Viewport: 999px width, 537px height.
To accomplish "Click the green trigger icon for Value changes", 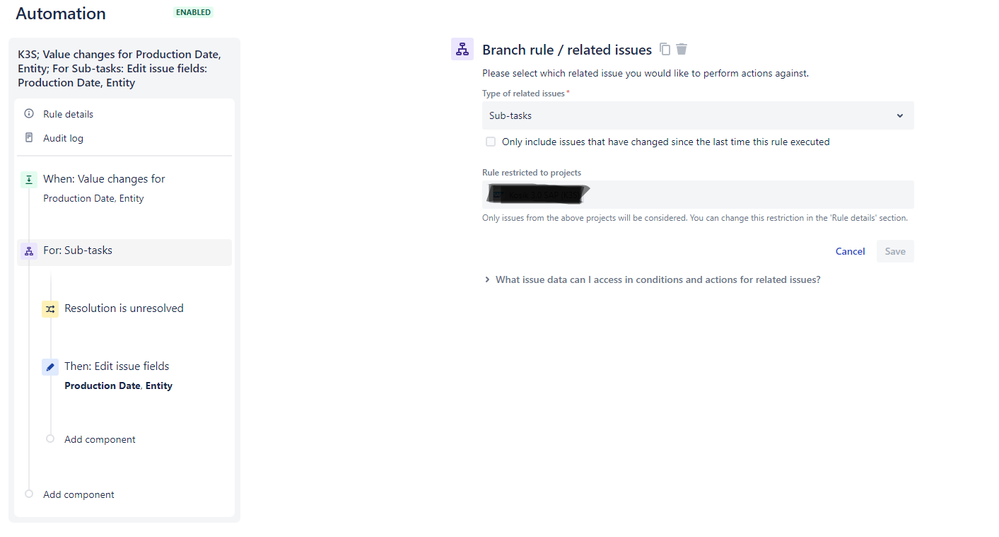I will (x=29, y=180).
